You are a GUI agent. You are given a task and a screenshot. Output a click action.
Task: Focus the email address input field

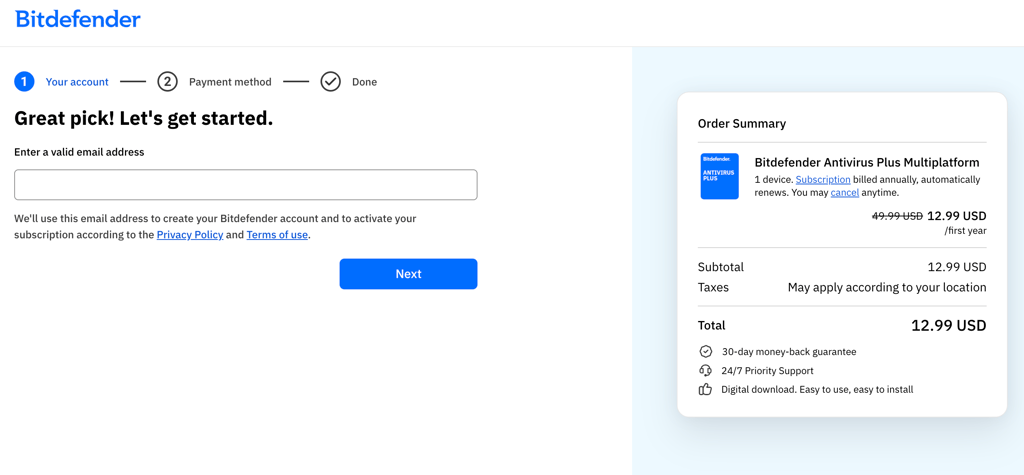click(246, 185)
